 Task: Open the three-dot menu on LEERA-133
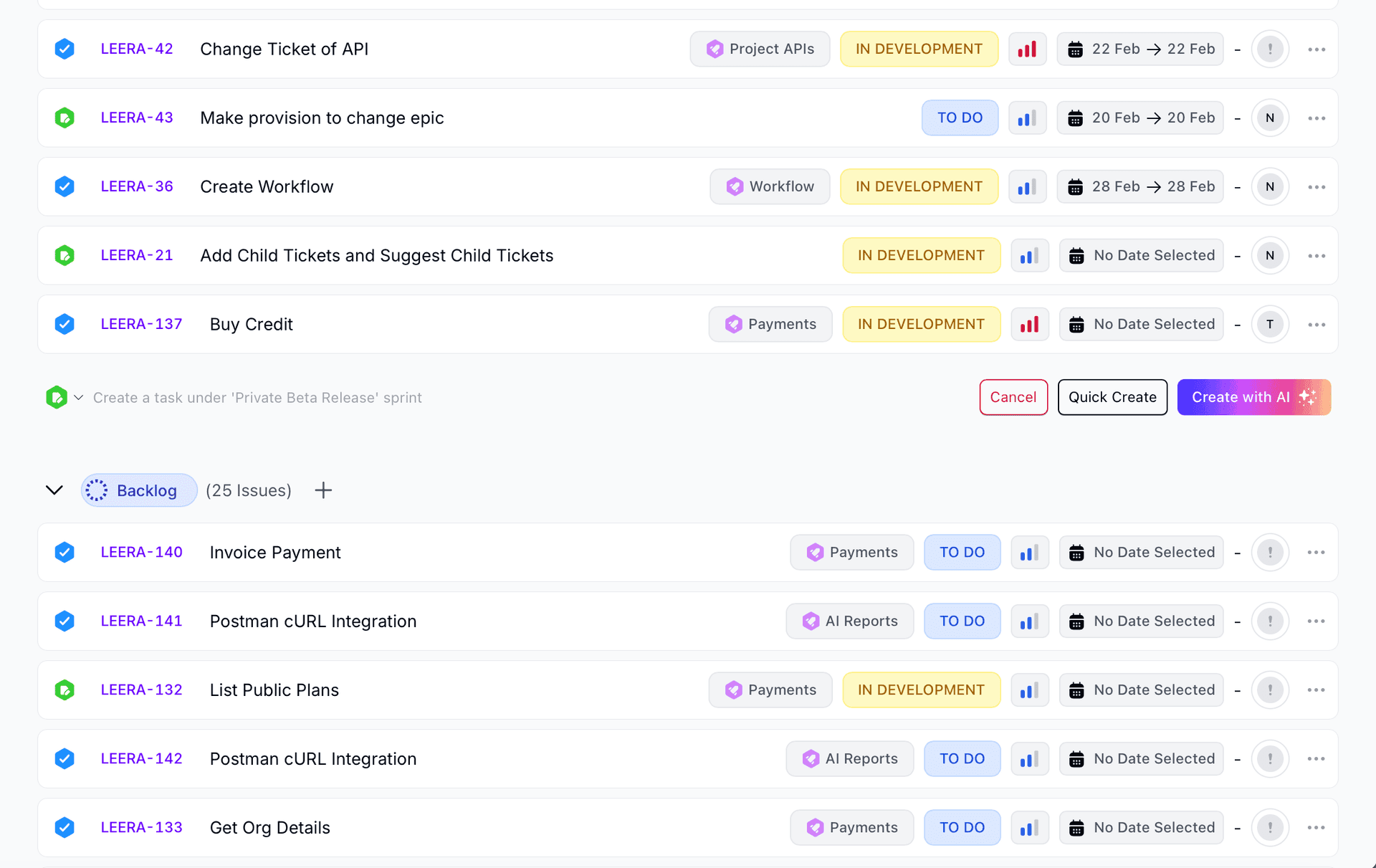pyautogui.click(x=1317, y=827)
